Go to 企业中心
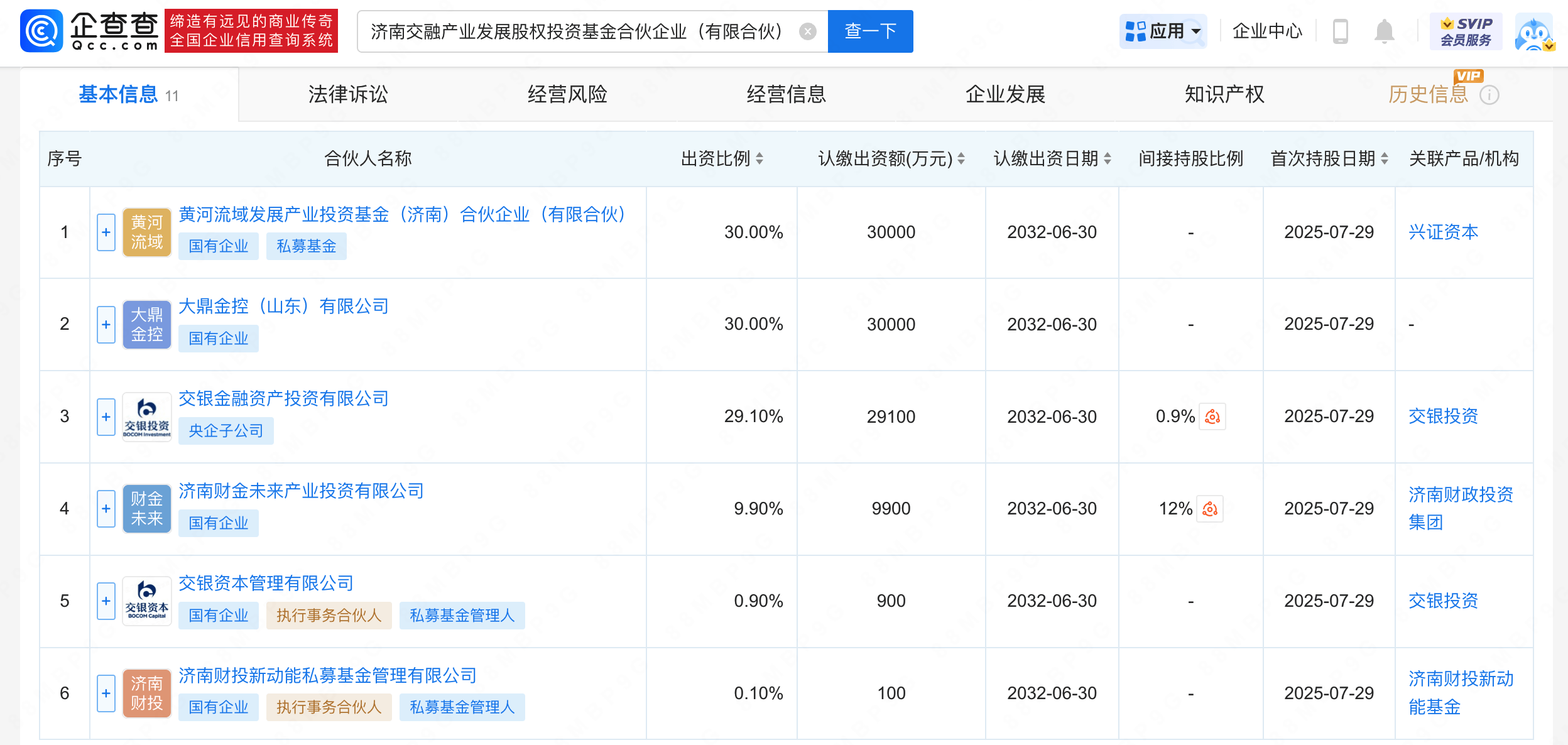The image size is (1568, 745). coord(1267,31)
